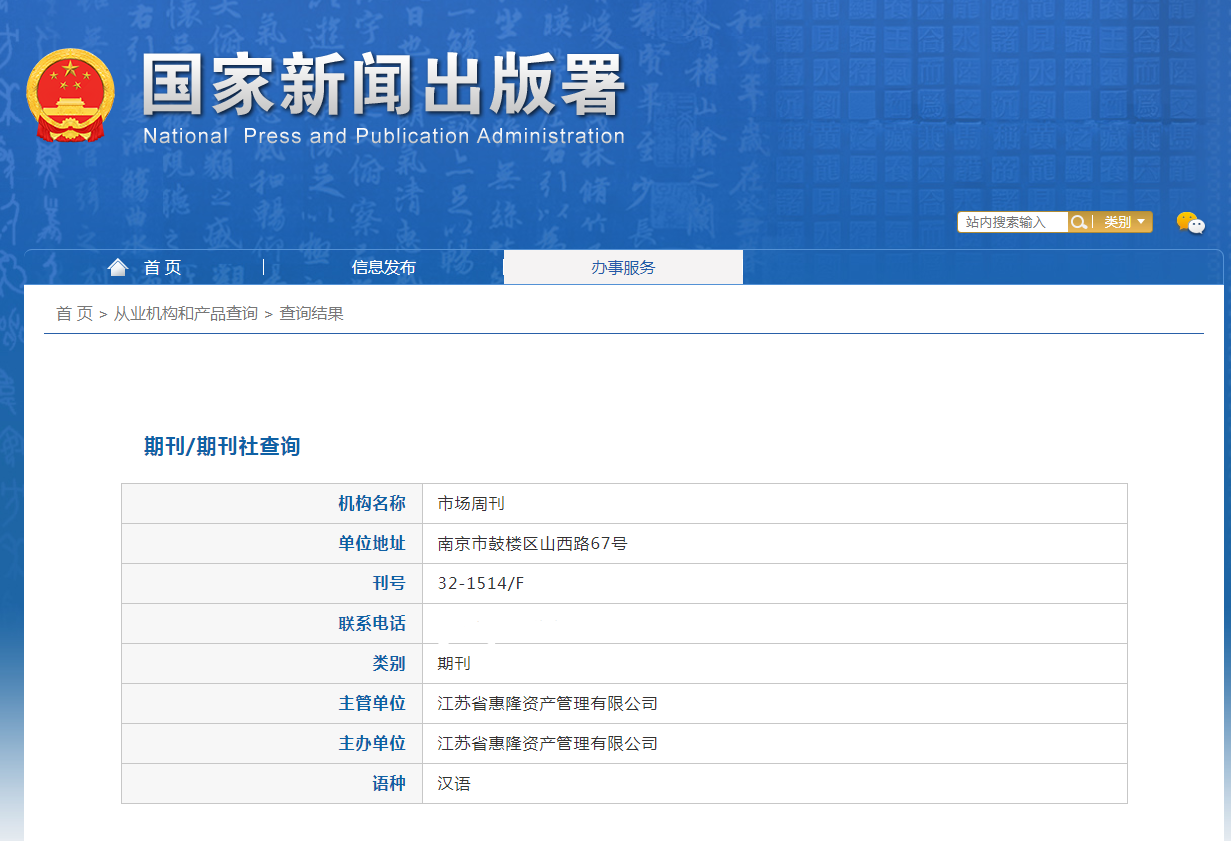The image size is (1231, 841).
Task: Click the house icon beside 首页
Action: click(x=118, y=267)
